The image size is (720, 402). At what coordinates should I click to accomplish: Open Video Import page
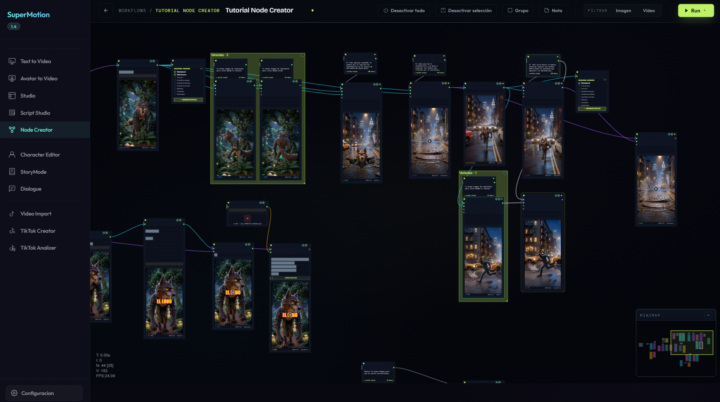coord(36,214)
